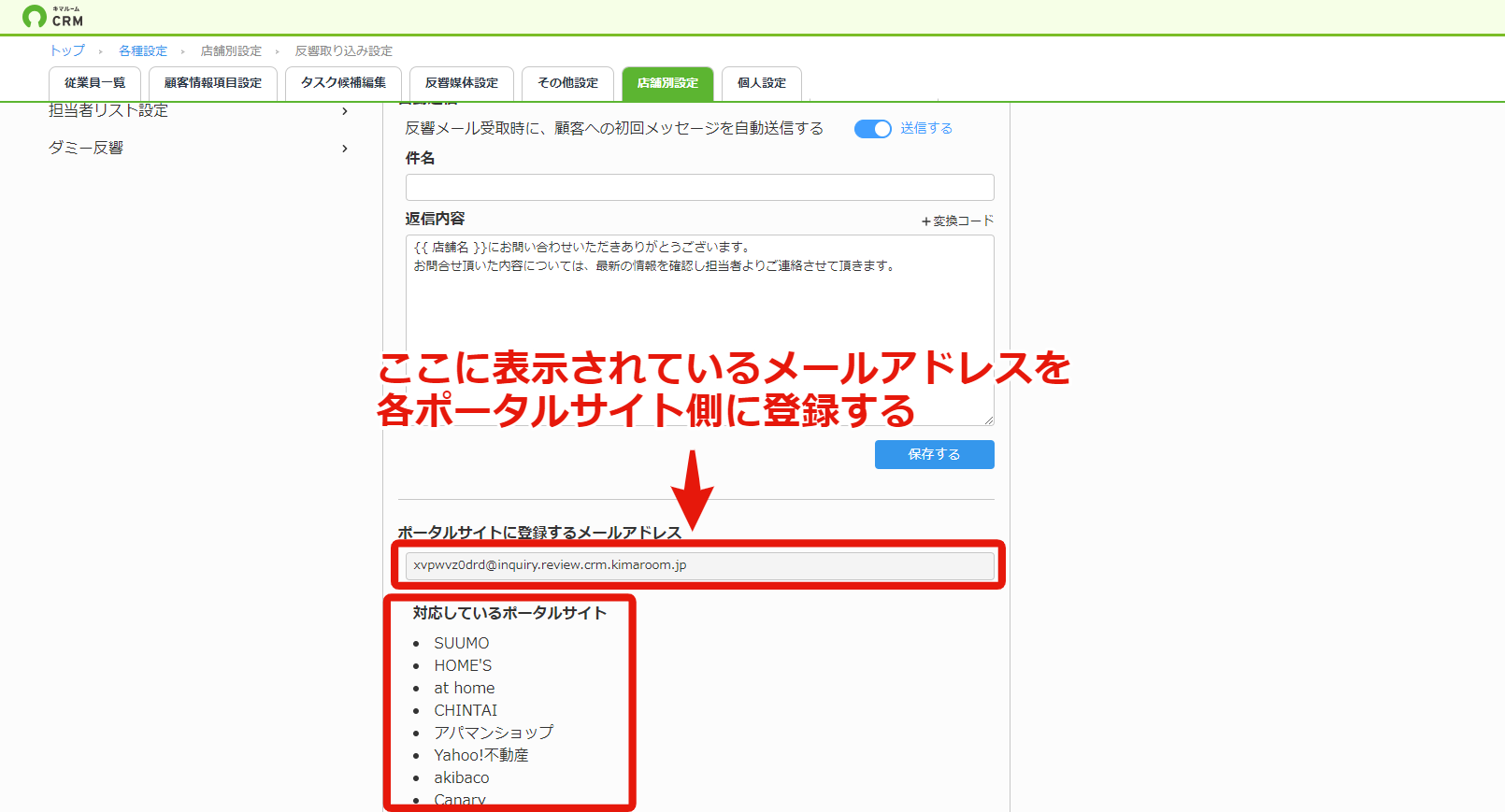Switch to the タスク候補編集 tab
Screen dimensions: 1505x812
point(343,83)
